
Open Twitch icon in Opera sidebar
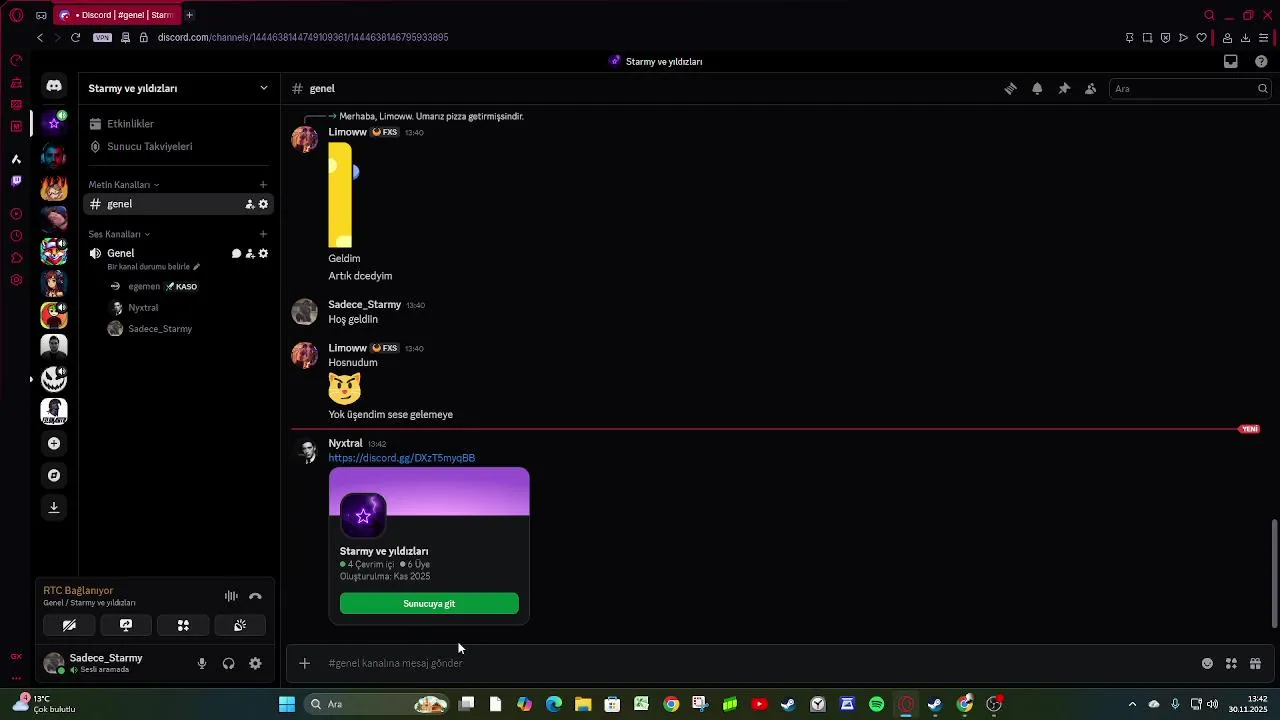click(16, 181)
